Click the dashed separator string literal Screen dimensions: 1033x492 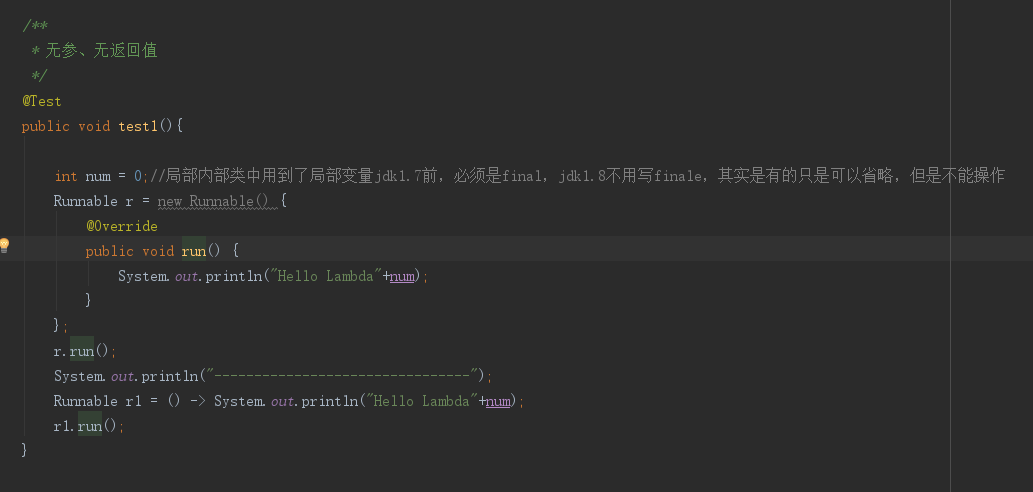(342, 376)
